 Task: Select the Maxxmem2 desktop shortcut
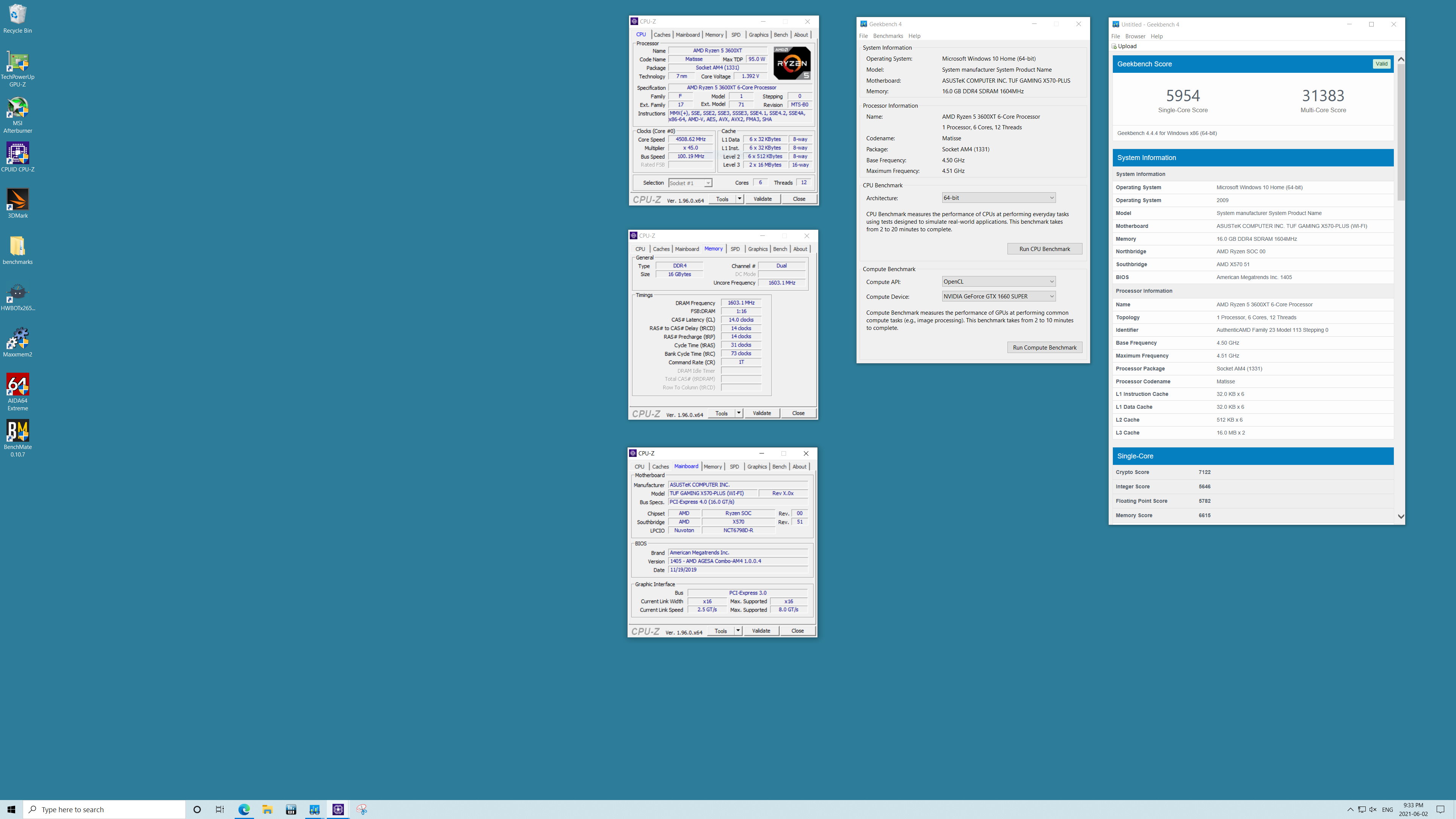click(x=17, y=342)
